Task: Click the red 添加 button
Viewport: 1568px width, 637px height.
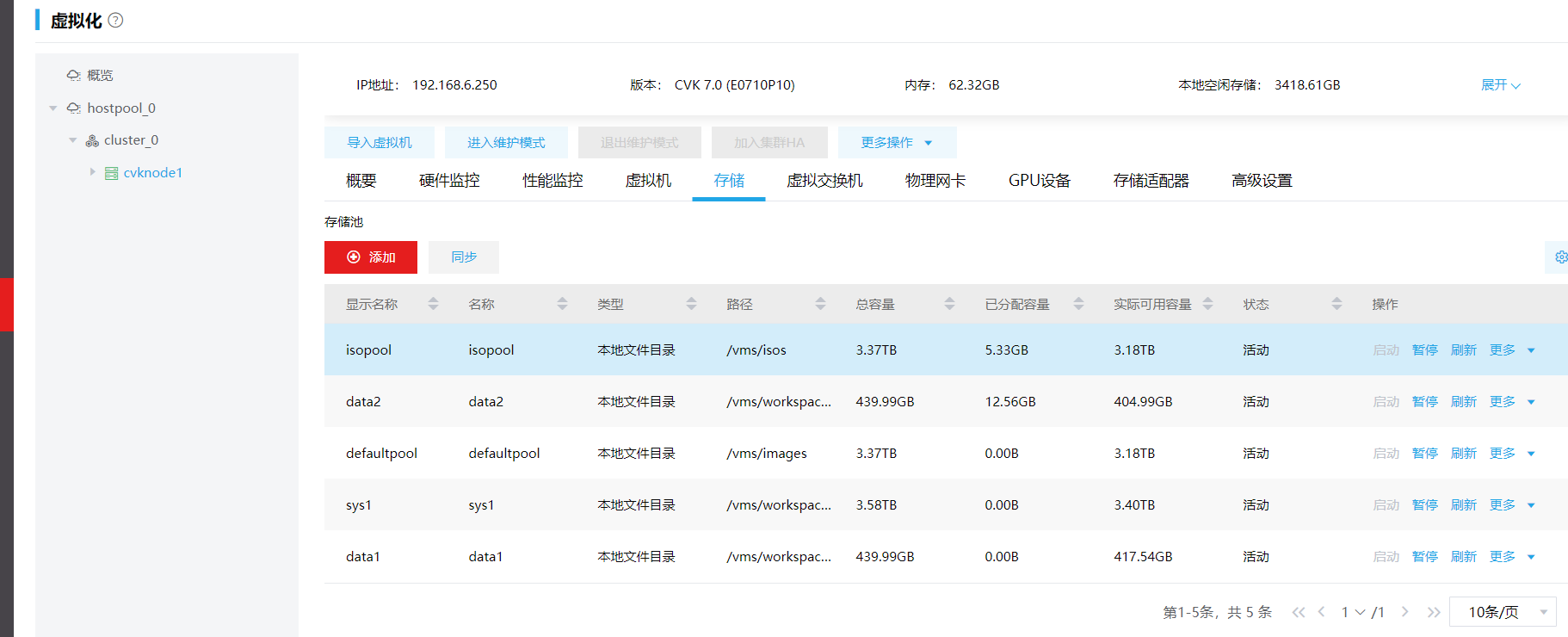Action: [371, 257]
